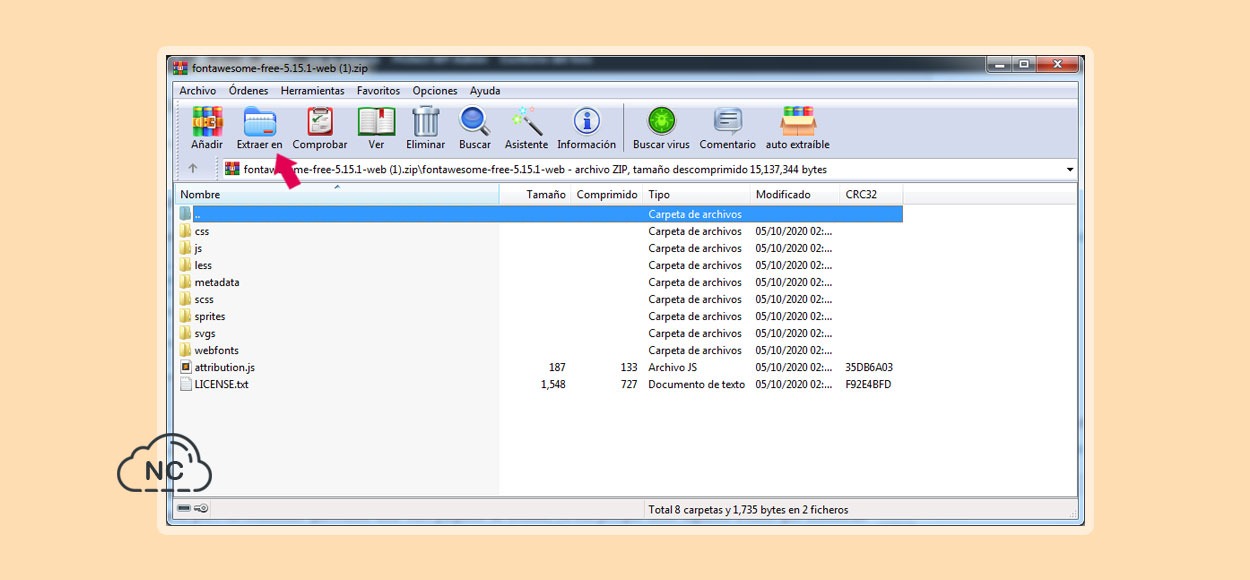Click the Comentario toolbar icon

click(728, 122)
